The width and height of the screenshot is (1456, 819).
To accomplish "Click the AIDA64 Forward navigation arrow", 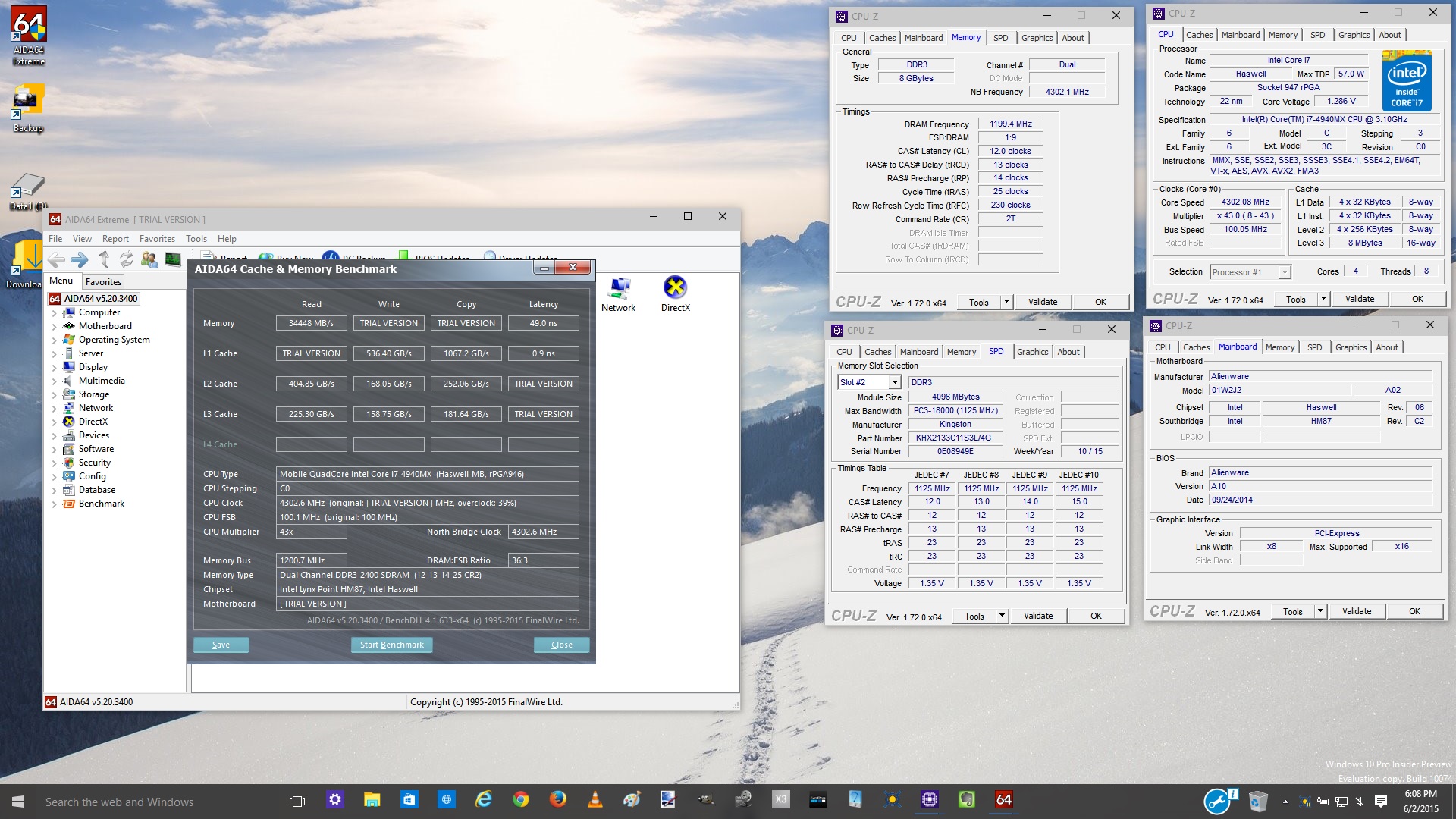I will tap(80, 260).
